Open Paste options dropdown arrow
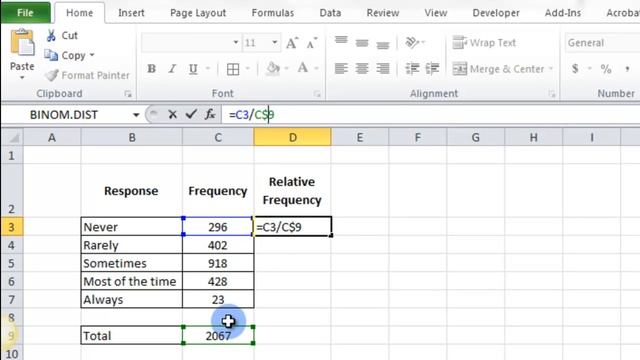 click(22, 78)
